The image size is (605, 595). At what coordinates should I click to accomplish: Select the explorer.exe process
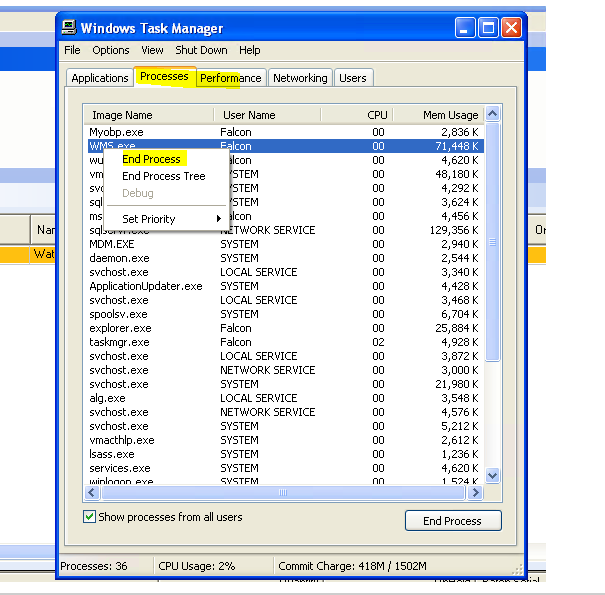point(120,328)
